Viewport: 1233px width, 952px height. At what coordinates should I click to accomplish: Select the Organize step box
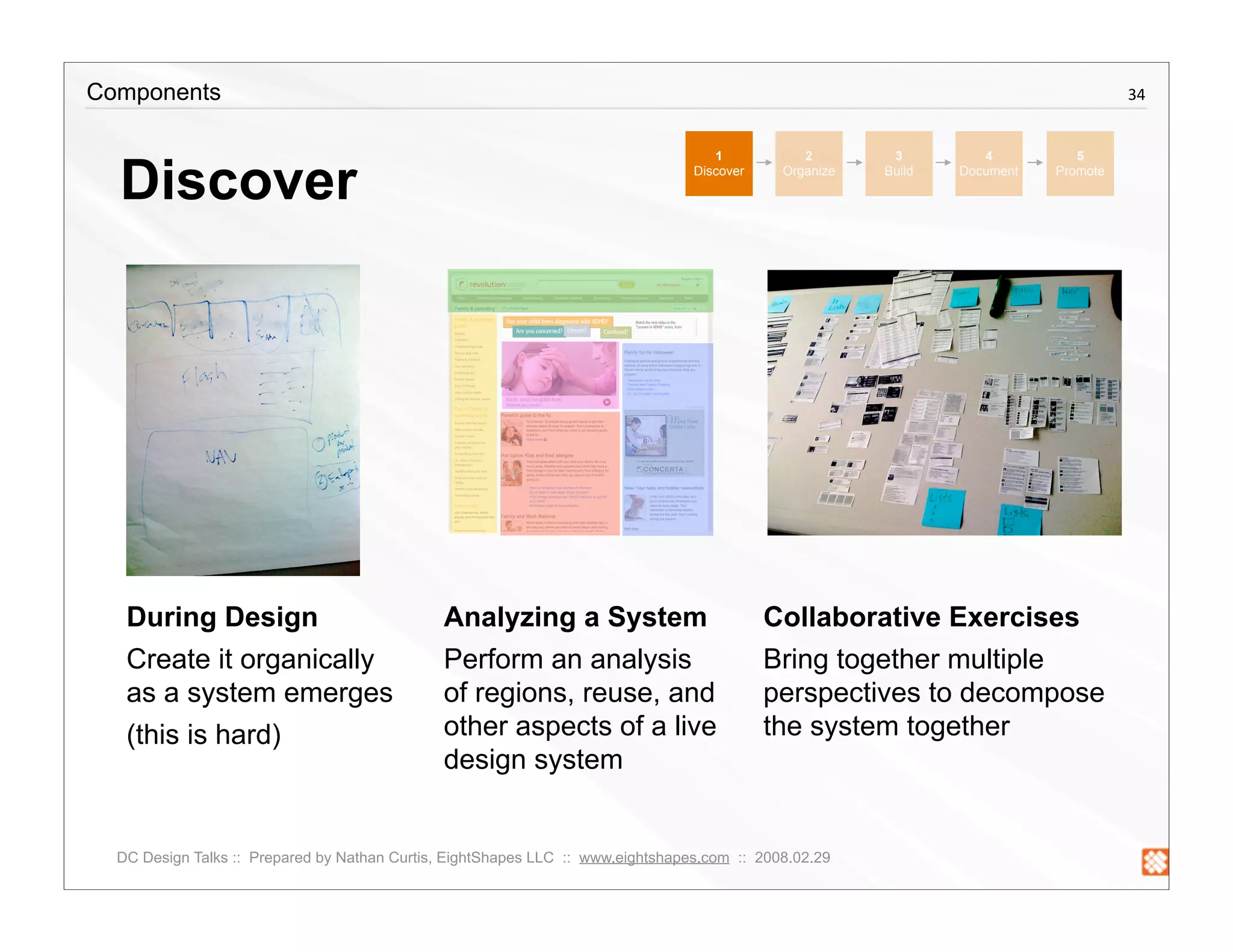[x=809, y=164]
